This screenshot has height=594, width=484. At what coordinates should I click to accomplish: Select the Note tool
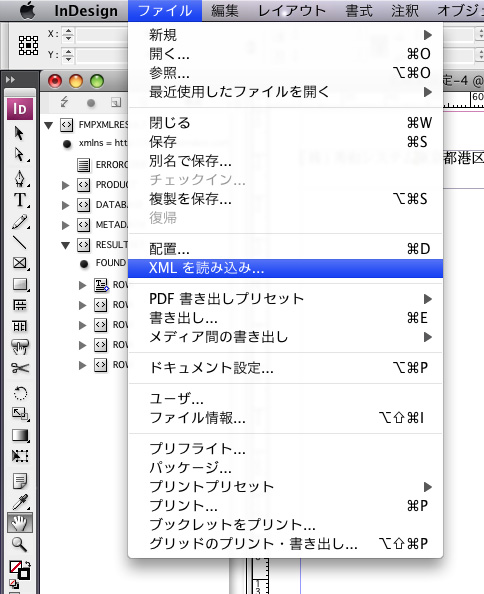20,481
